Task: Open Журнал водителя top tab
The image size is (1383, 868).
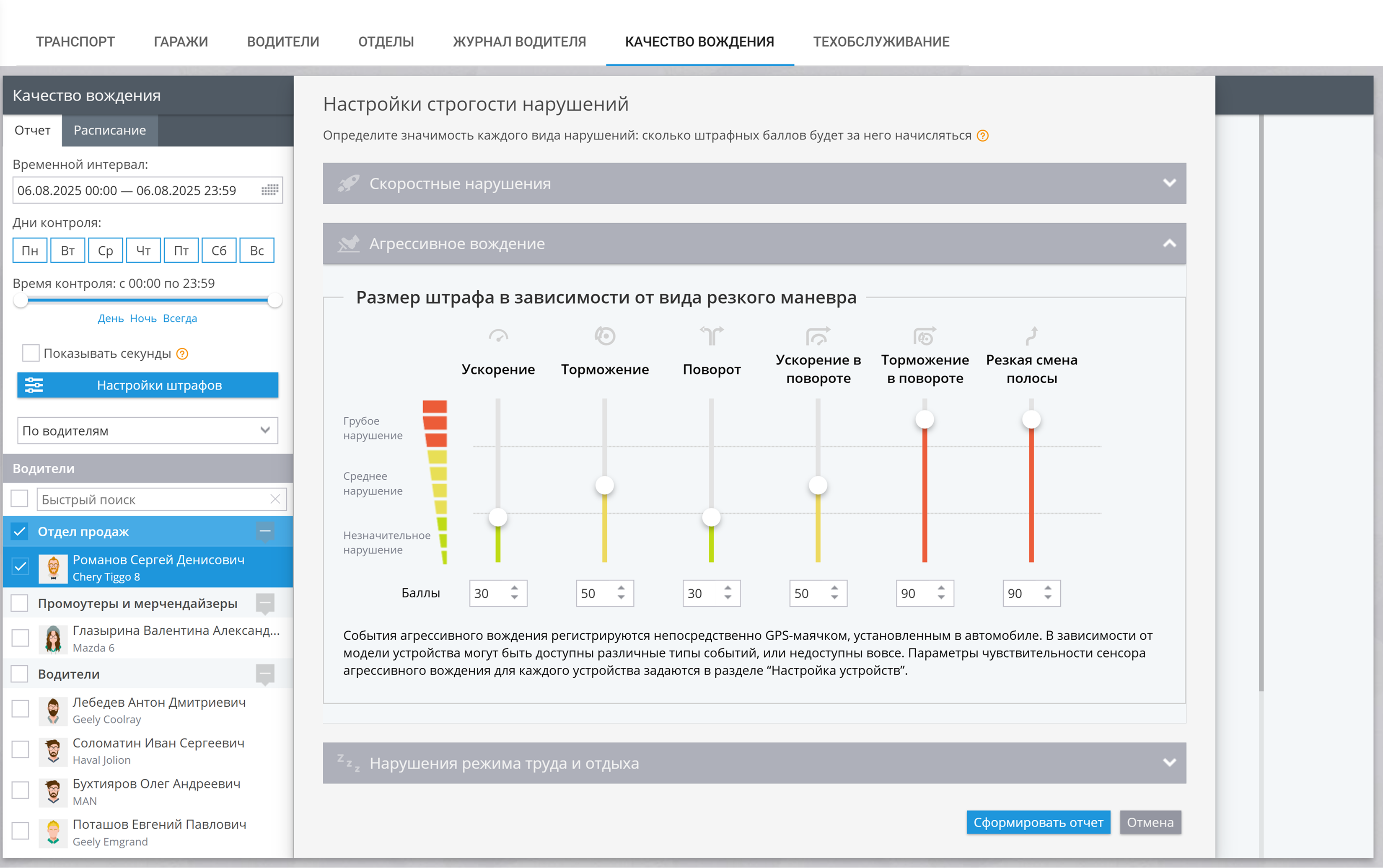Action: [519, 41]
